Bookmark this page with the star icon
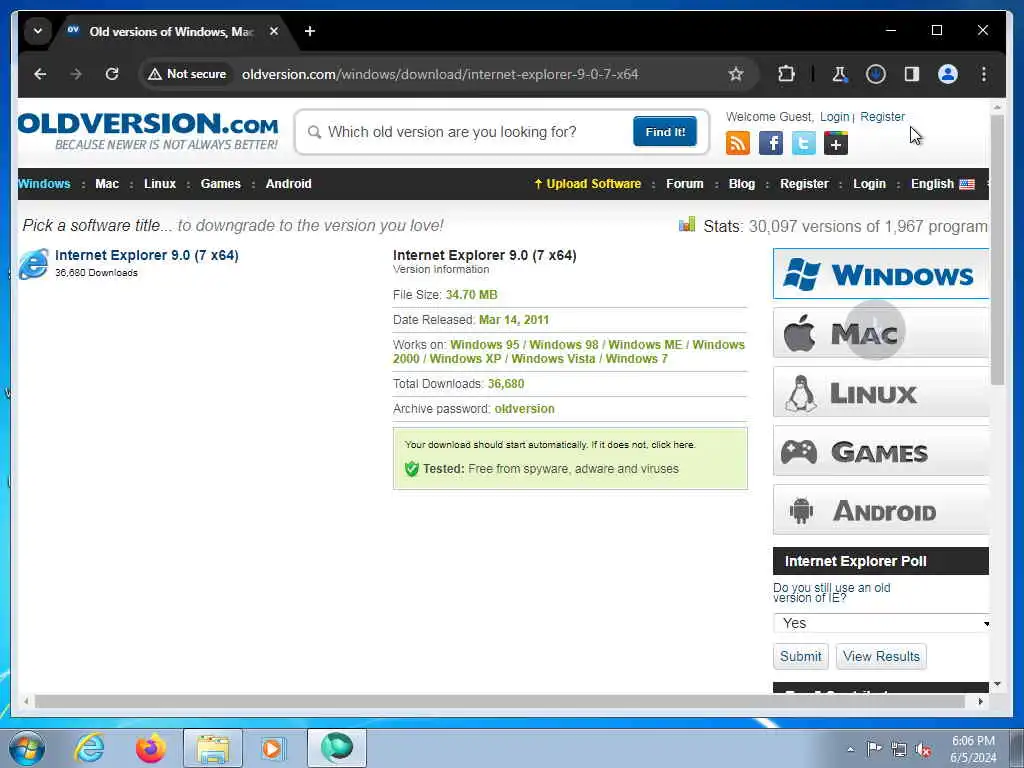 [736, 74]
